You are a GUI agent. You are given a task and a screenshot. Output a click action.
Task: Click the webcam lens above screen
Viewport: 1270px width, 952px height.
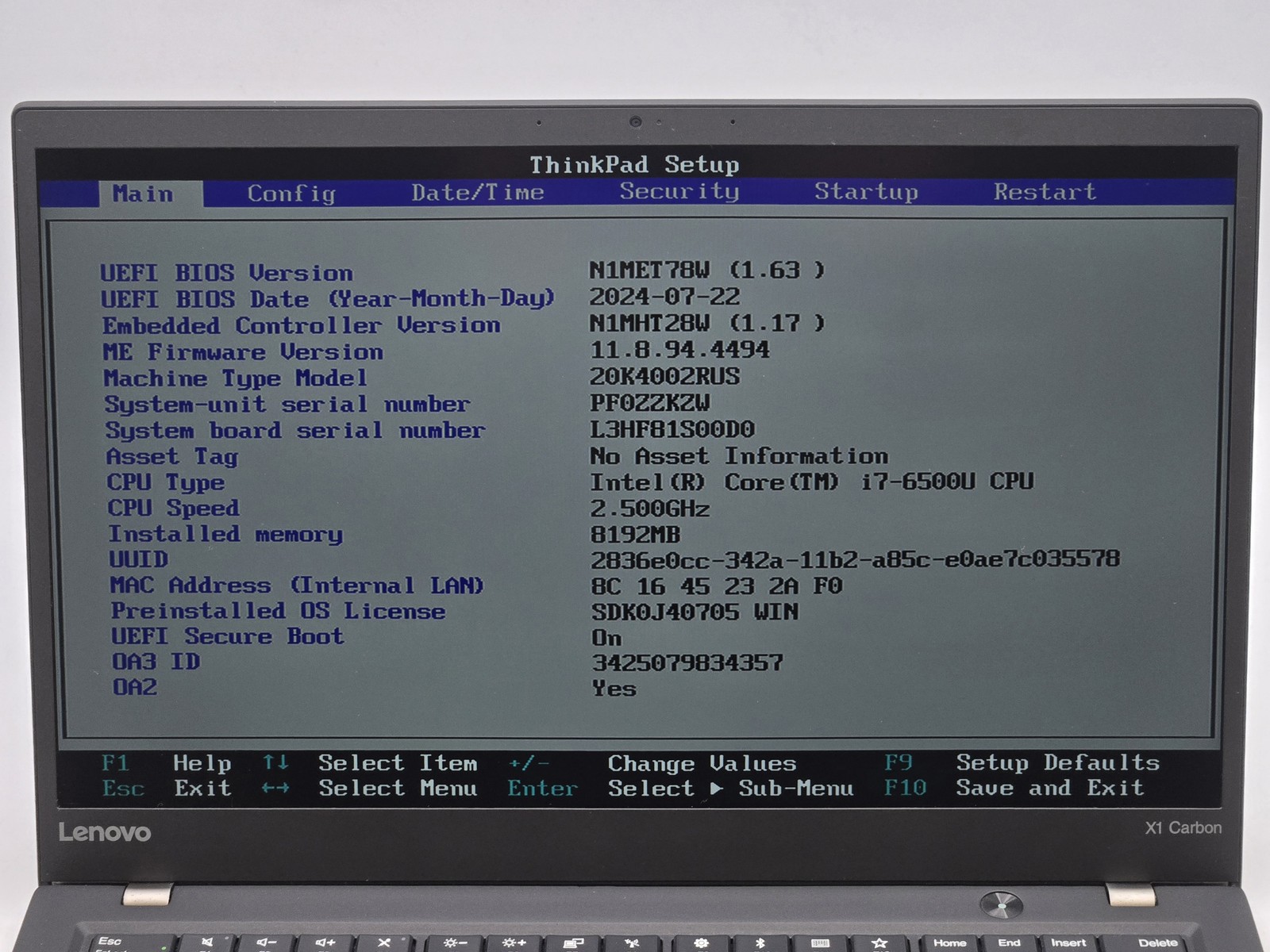636,121
